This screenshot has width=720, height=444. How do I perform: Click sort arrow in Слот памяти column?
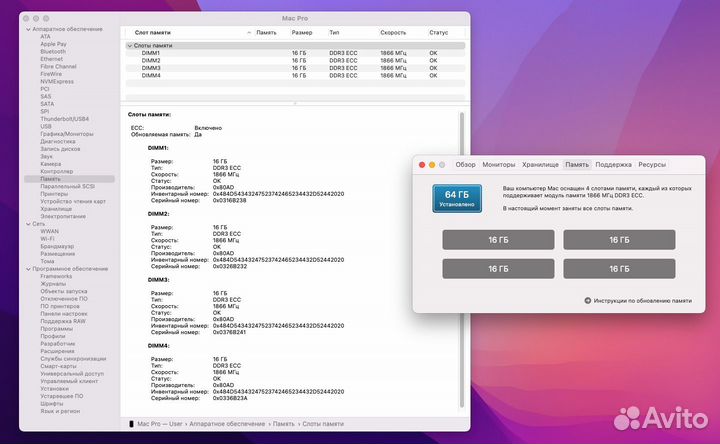(249, 33)
